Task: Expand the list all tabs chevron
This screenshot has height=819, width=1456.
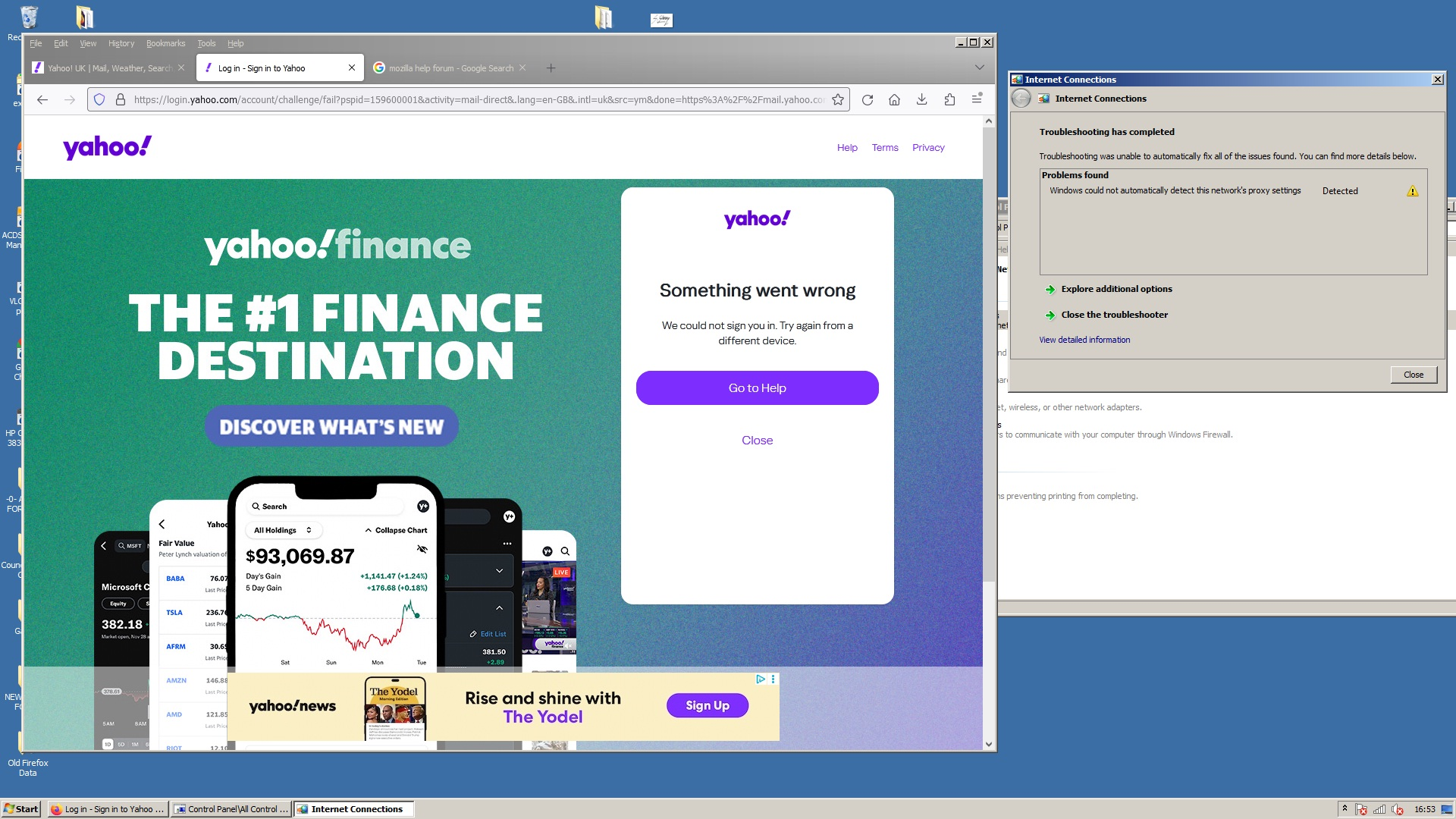Action: (979, 68)
